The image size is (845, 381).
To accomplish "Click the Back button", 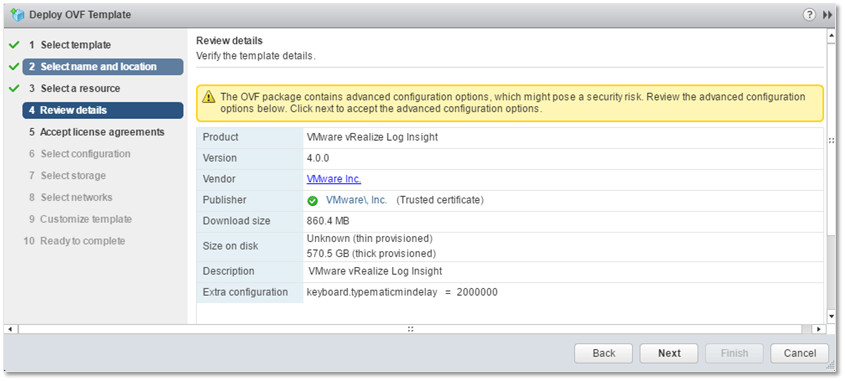I will (x=604, y=354).
